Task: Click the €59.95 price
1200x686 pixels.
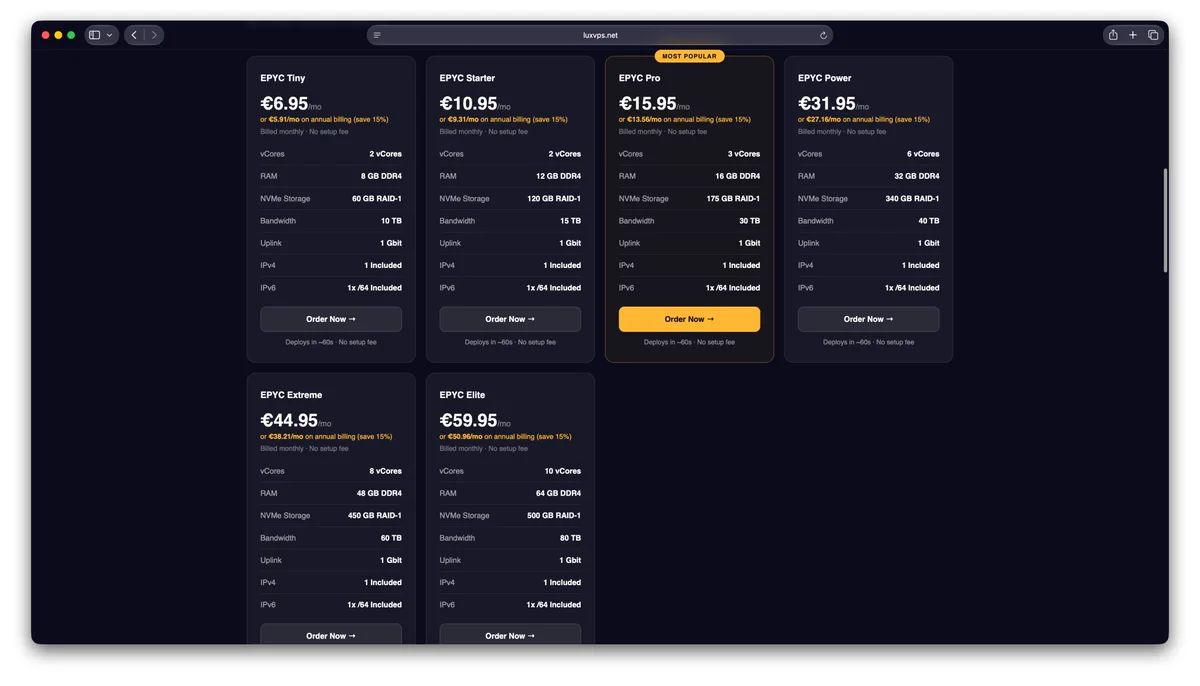Action: coord(468,421)
